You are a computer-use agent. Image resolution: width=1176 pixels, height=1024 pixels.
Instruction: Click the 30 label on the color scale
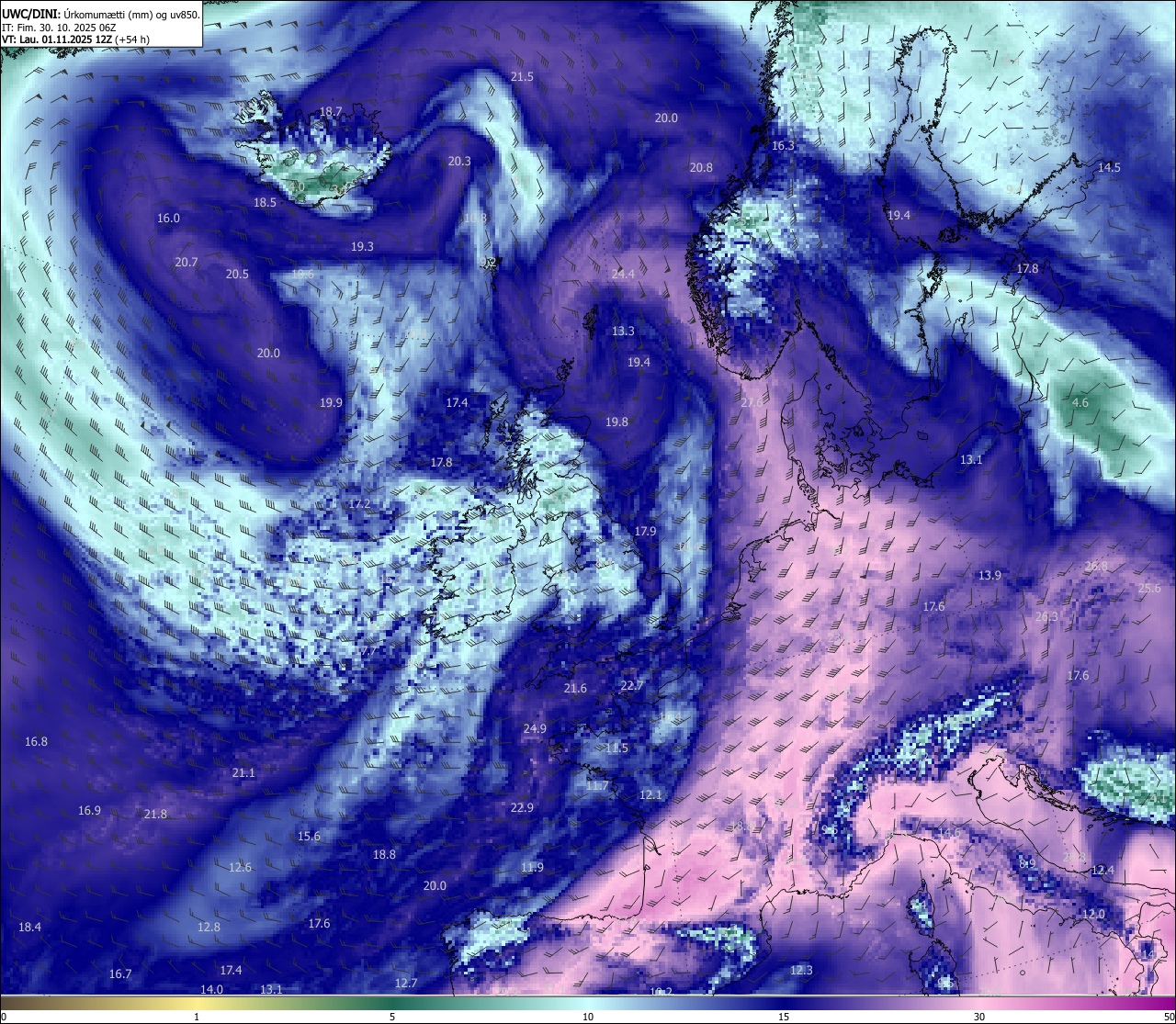tap(979, 1017)
